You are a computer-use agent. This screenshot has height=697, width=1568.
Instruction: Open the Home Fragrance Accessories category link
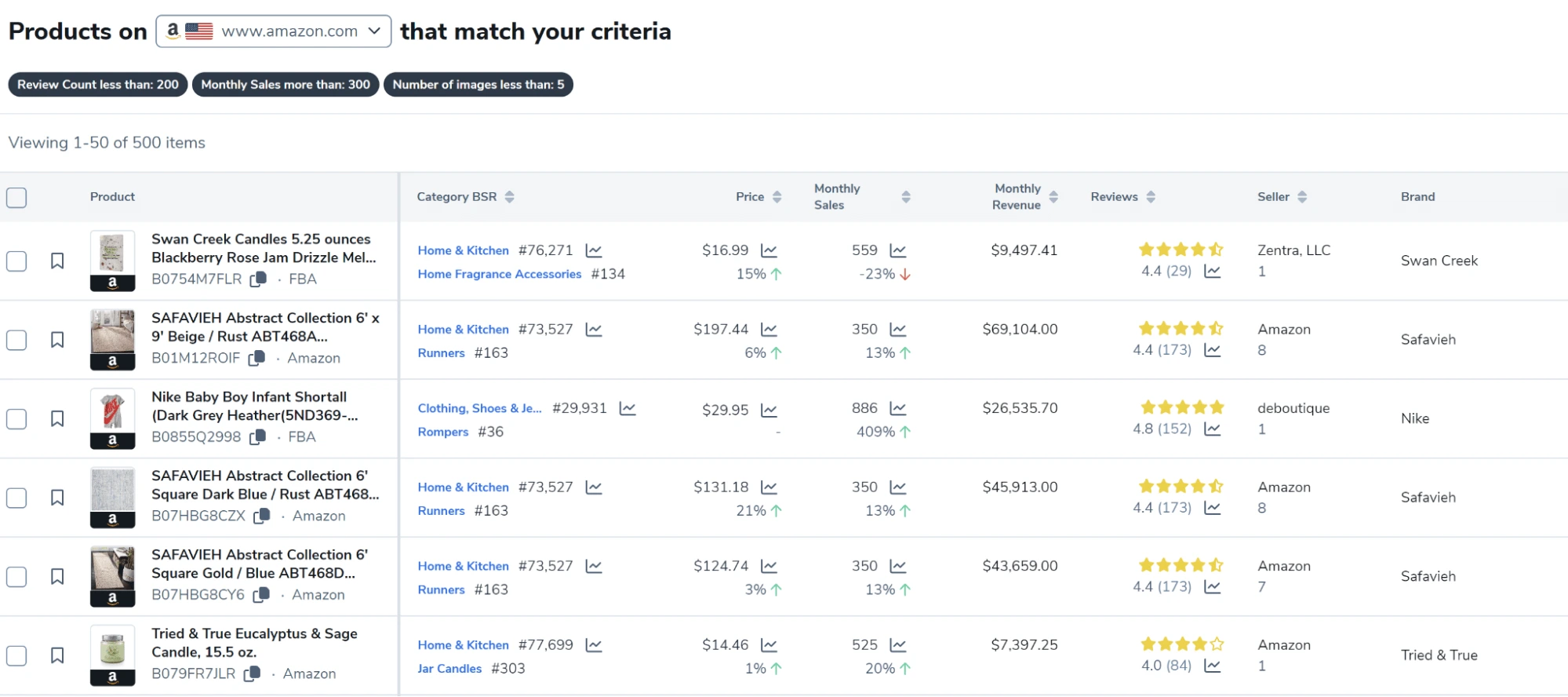500,274
